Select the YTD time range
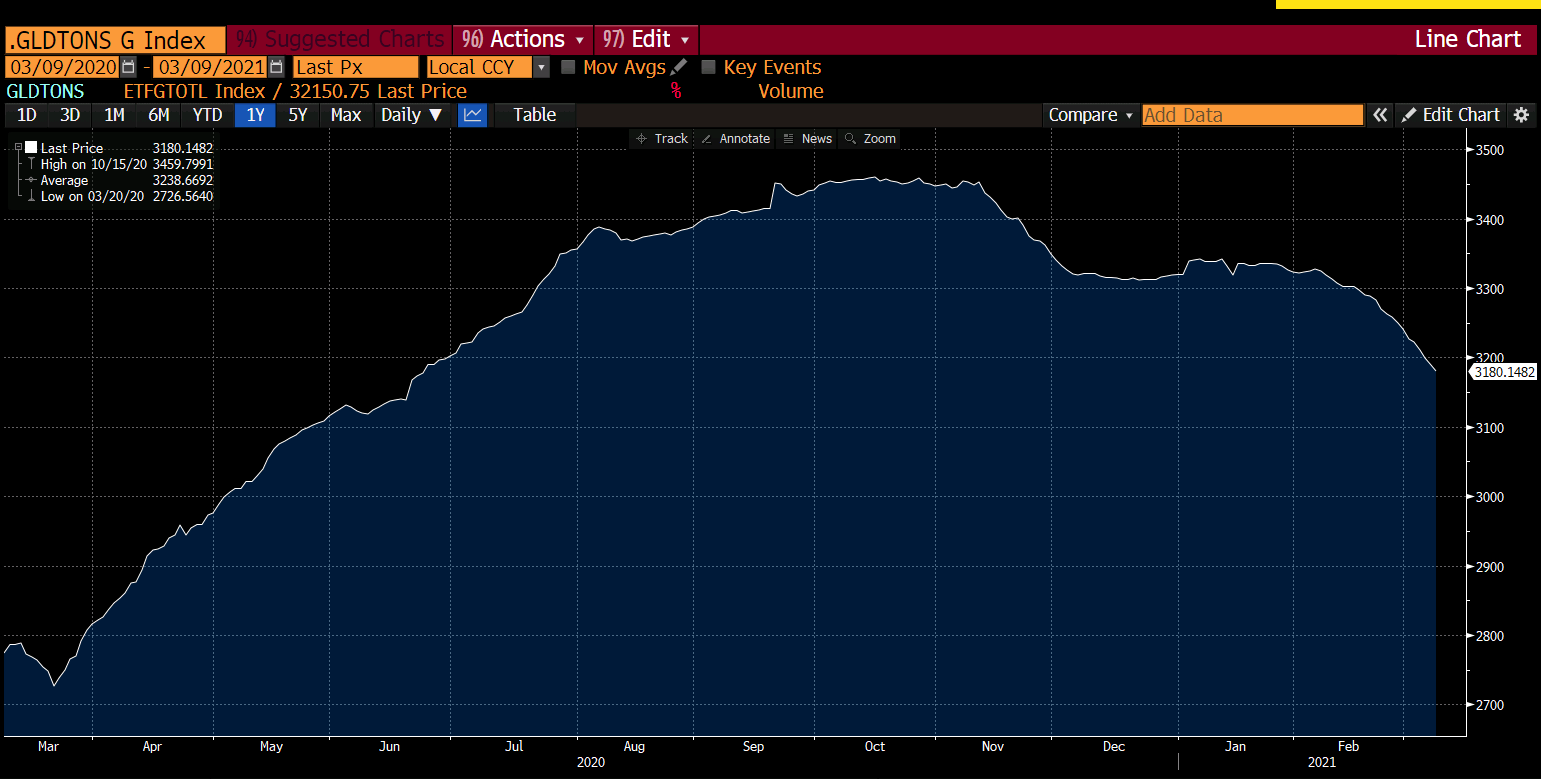The image size is (1541, 779). point(207,115)
